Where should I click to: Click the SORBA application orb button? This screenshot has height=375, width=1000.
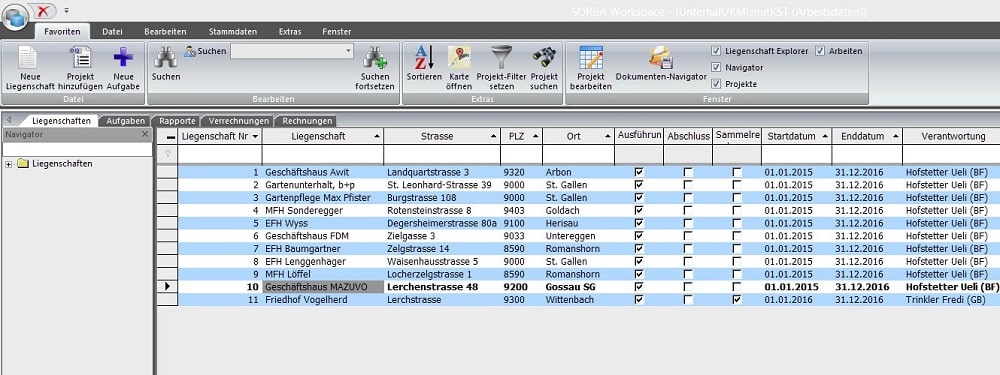tap(15, 16)
